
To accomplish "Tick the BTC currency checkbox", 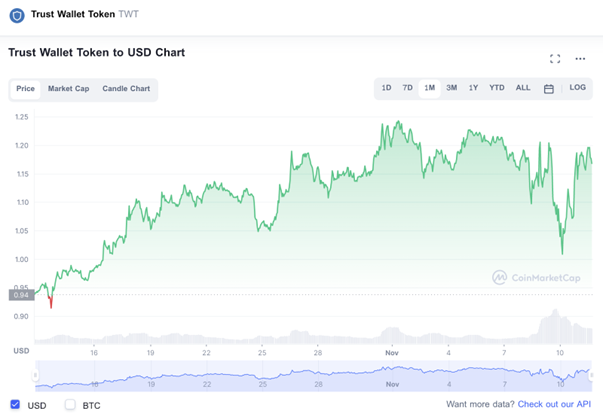I will pyautogui.click(x=70, y=405).
